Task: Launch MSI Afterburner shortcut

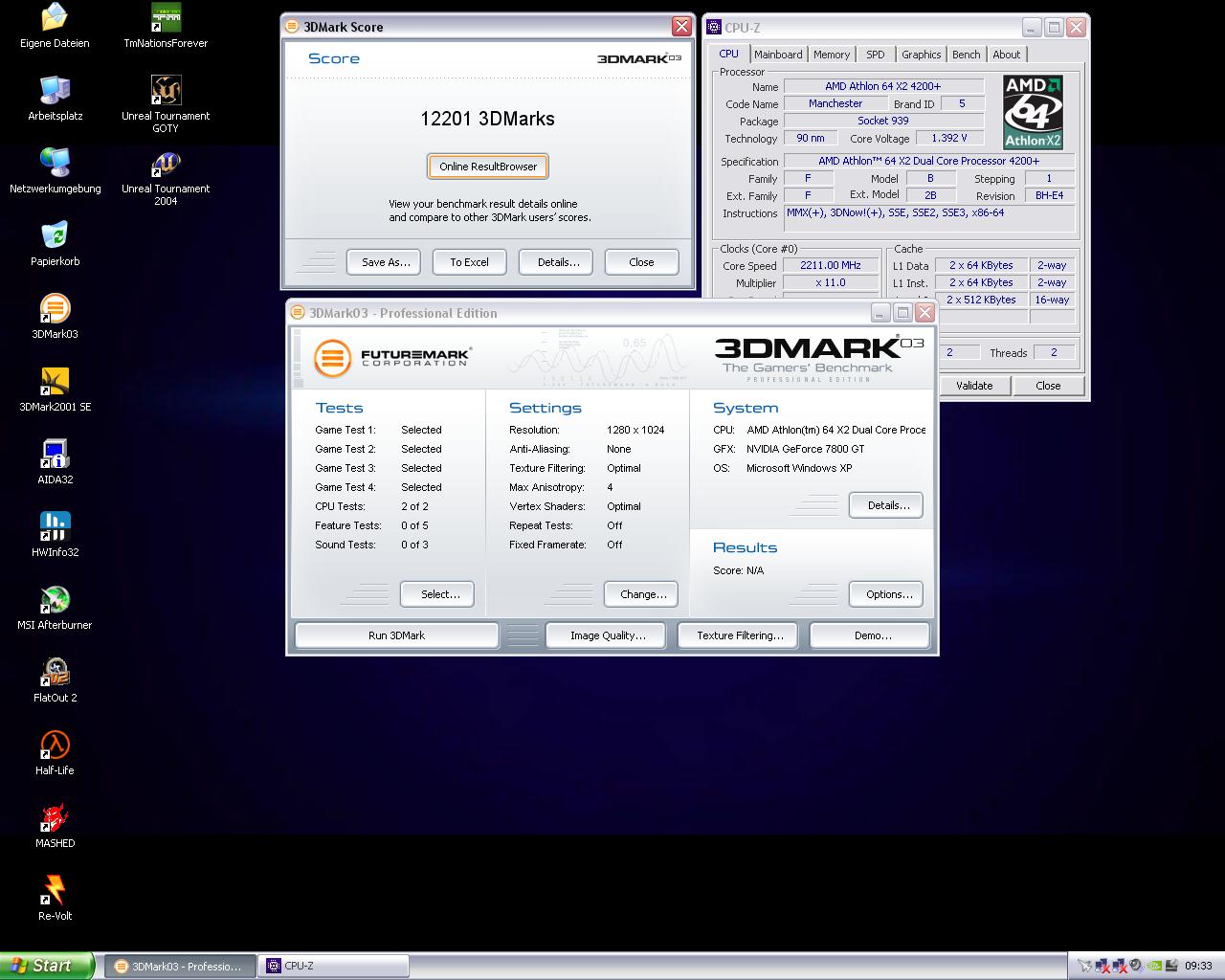Action: click(x=55, y=608)
